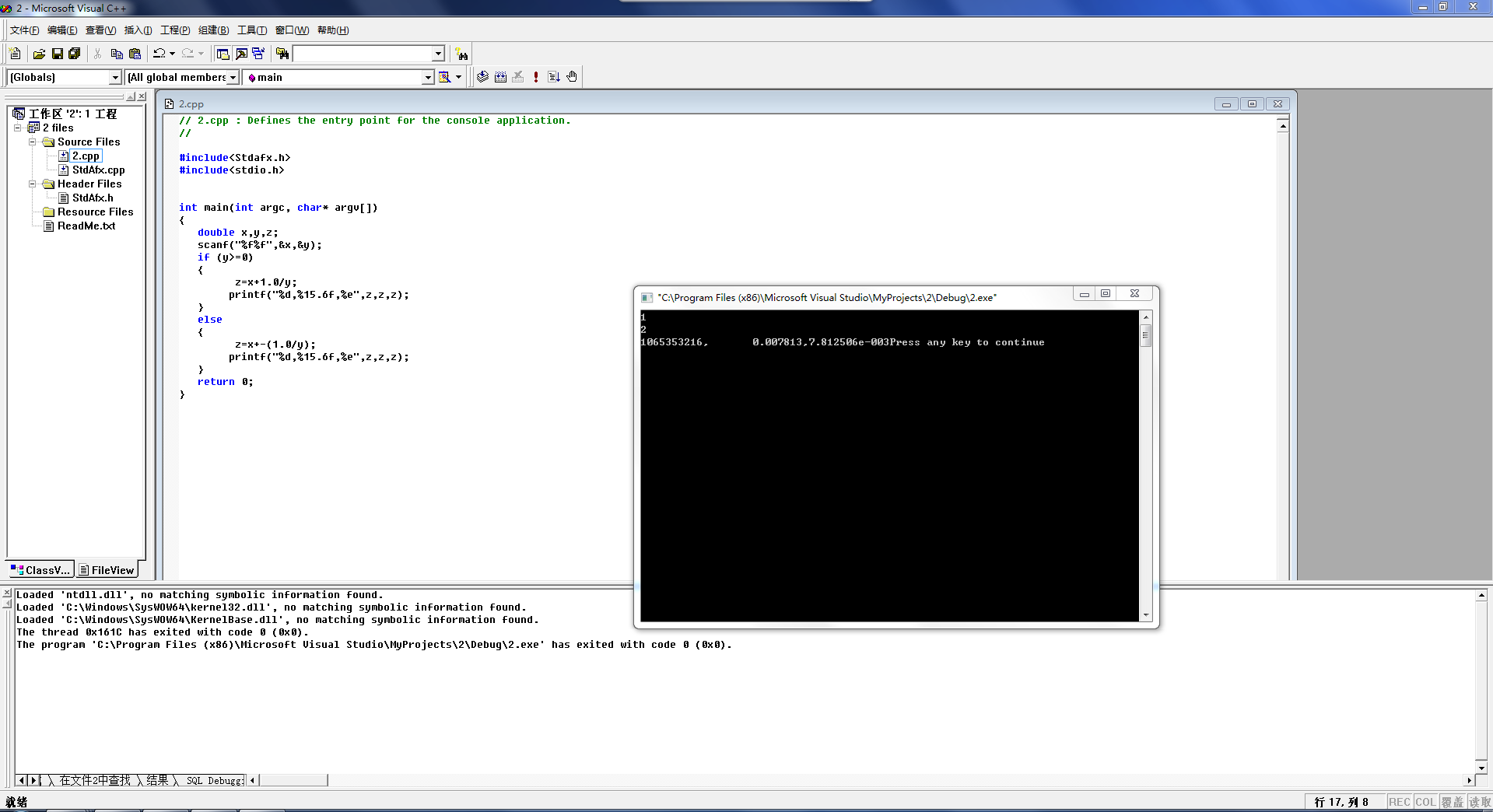
Task: Open the main function dropdown
Action: coord(428,77)
